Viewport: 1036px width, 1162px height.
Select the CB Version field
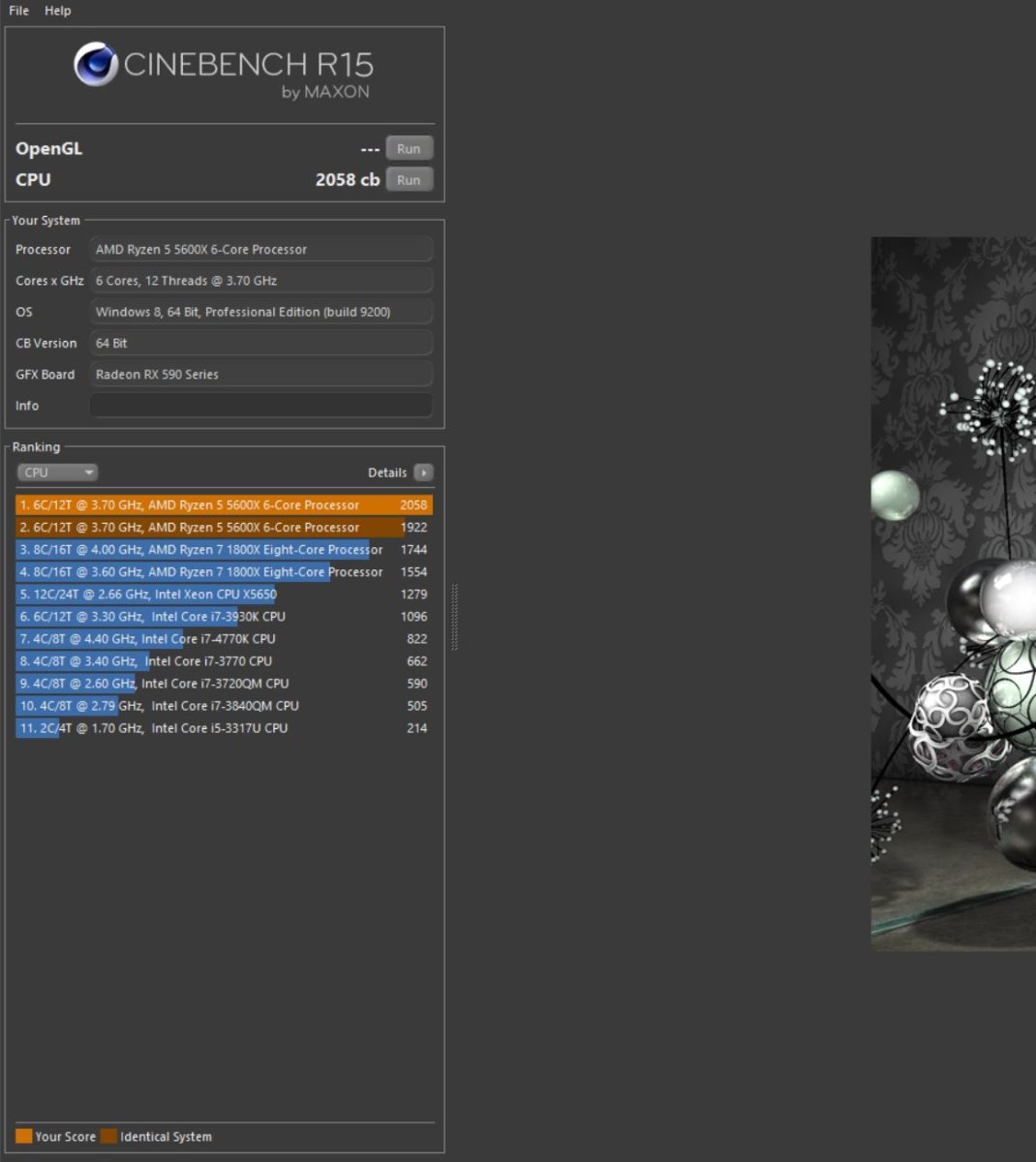tap(261, 343)
